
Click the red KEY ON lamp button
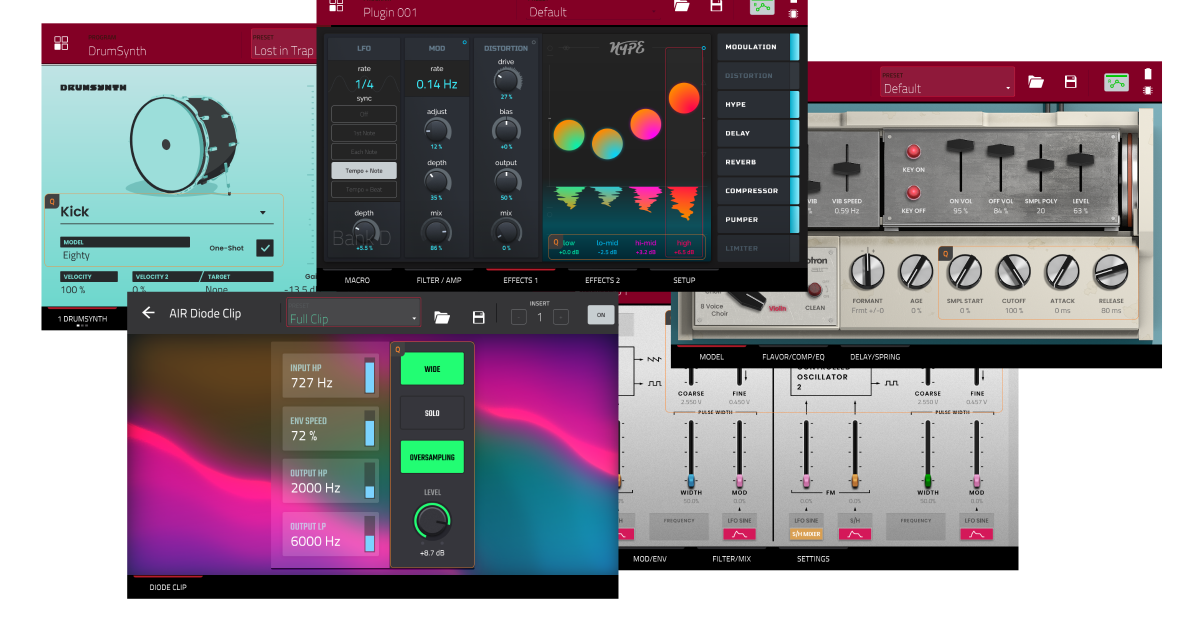[913, 153]
